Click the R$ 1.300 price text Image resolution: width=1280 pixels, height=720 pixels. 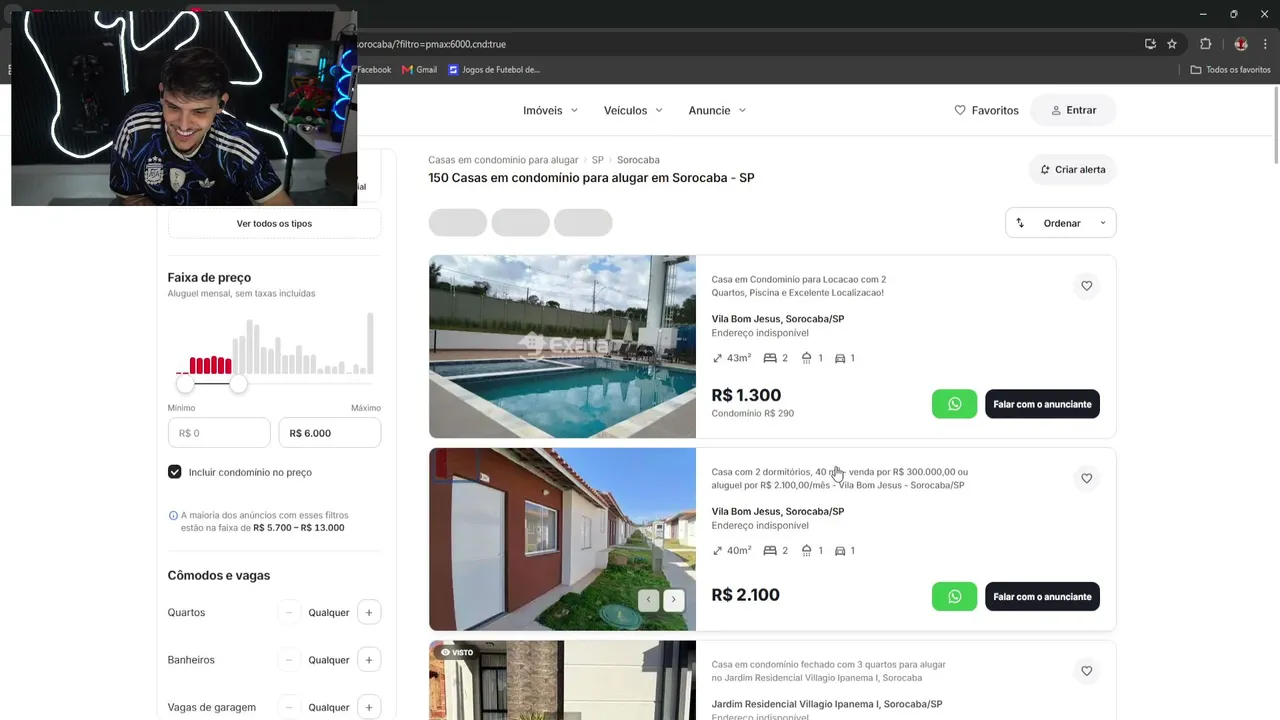click(746, 395)
